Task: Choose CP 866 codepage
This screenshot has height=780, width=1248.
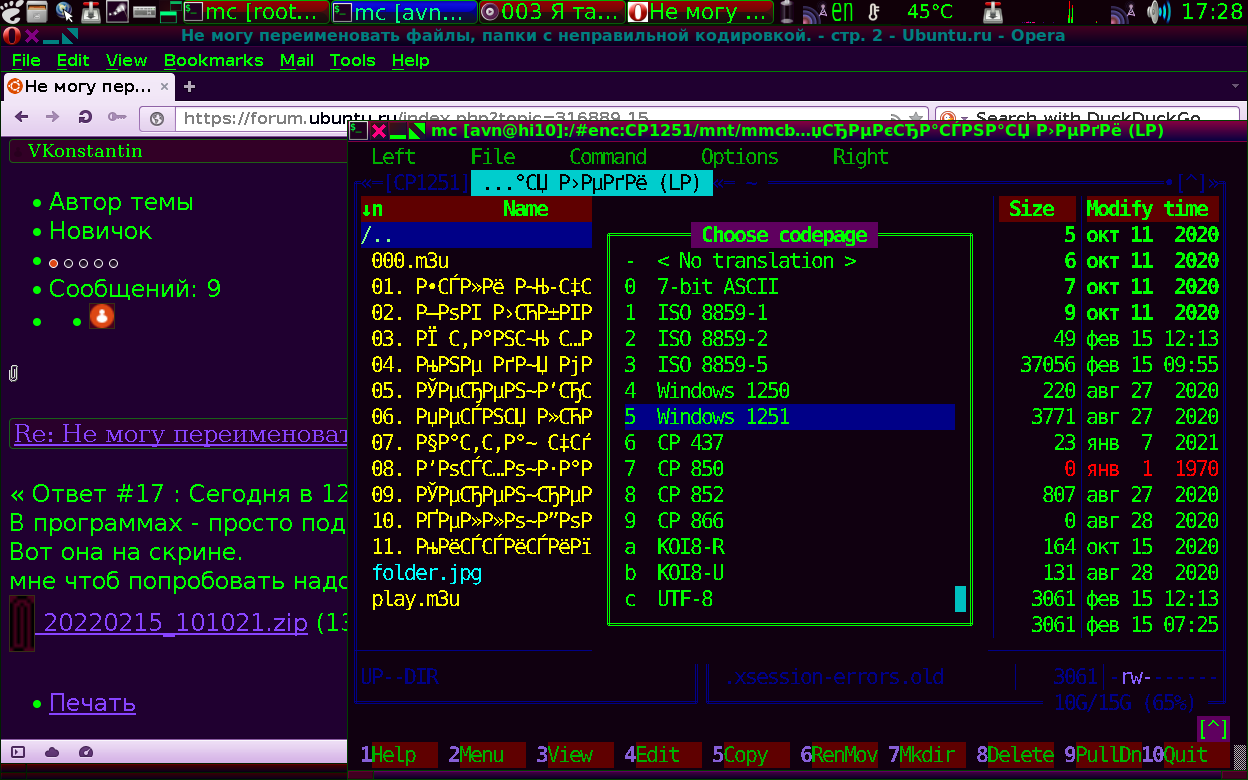Action: pos(788,521)
